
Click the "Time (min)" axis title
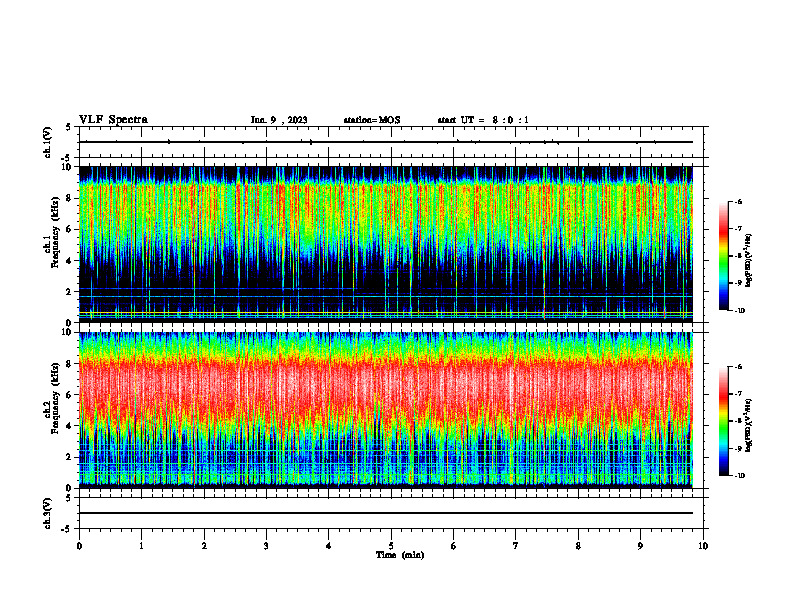pos(400,555)
